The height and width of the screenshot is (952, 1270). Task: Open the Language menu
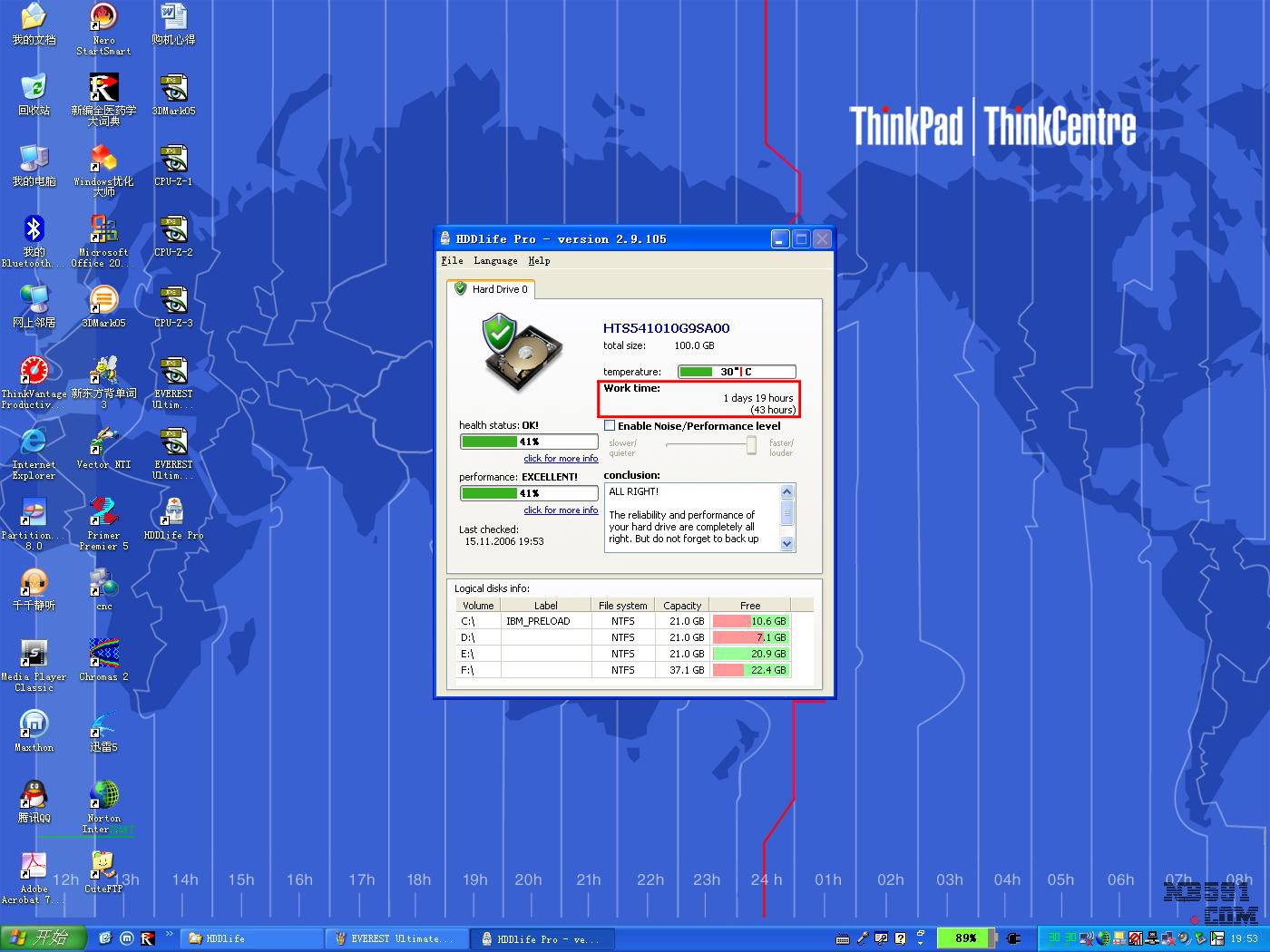click(x=495, y=261)
